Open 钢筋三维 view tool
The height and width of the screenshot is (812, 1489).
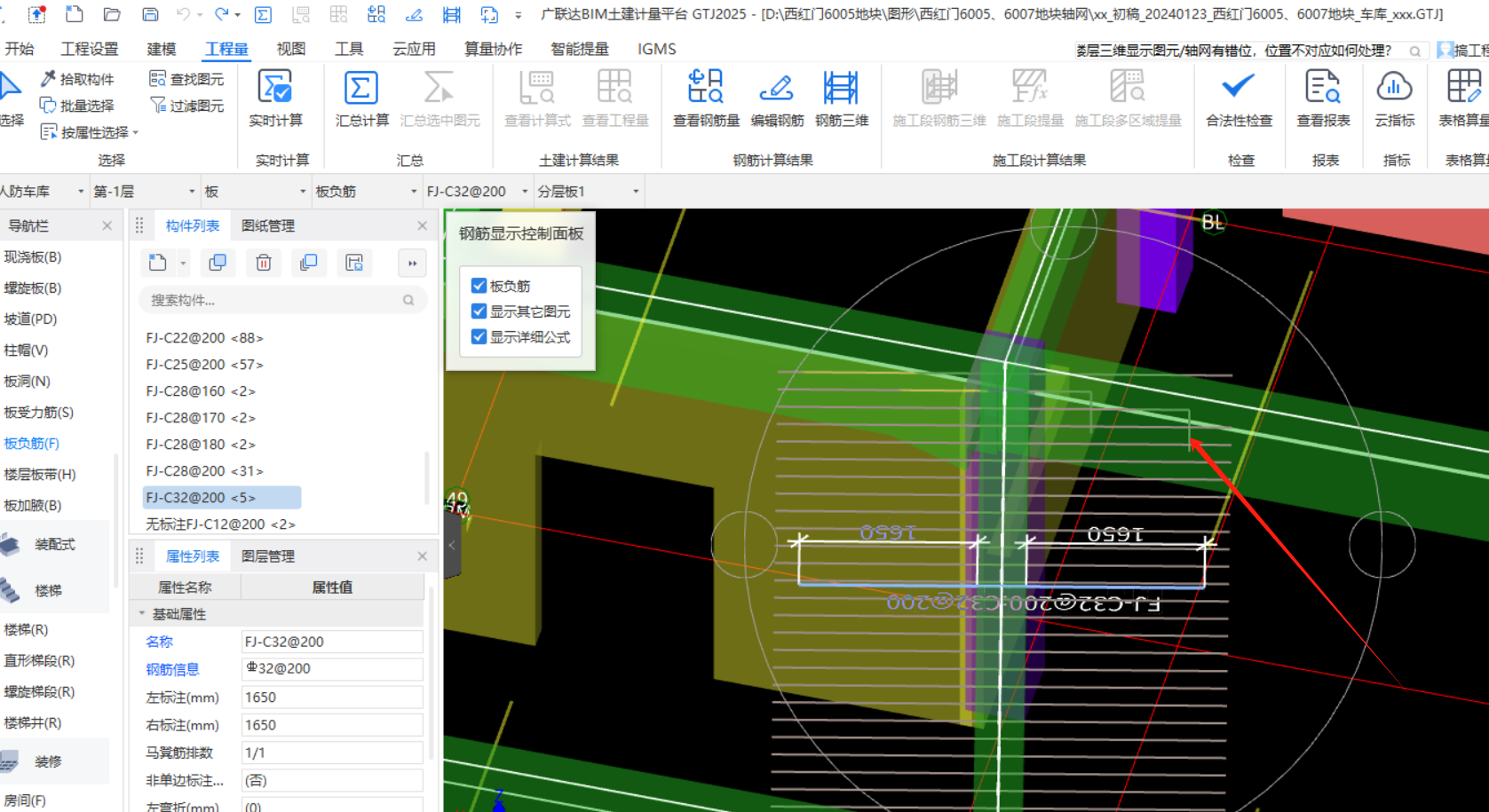[841, 99]
